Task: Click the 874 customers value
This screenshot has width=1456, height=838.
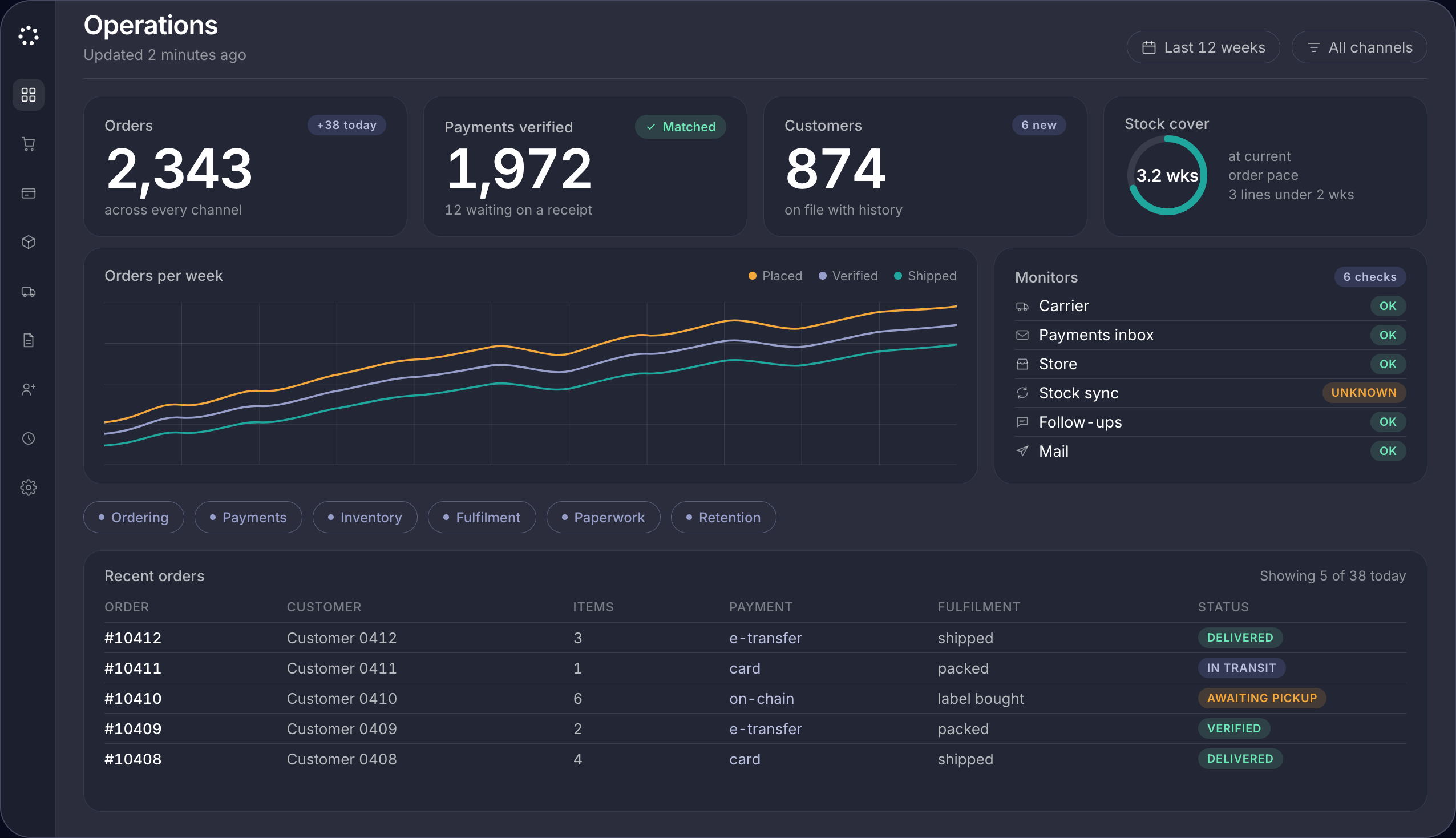Action: tap(835, 168)
